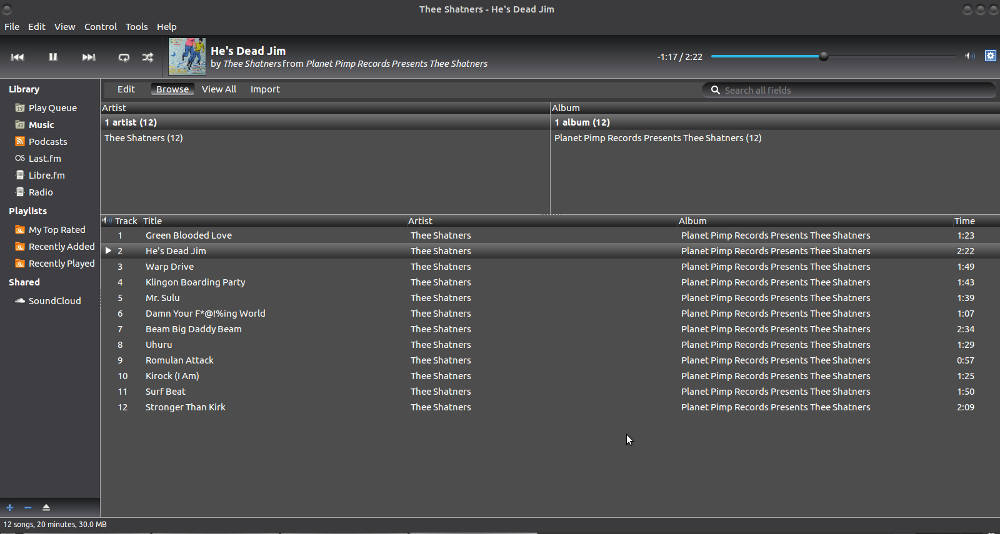
Task: Click the Search all fields box
Action: point(848,90)
